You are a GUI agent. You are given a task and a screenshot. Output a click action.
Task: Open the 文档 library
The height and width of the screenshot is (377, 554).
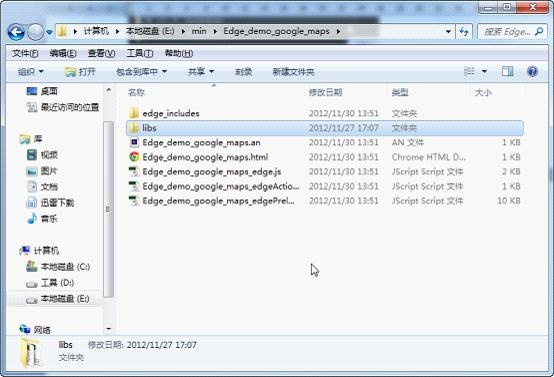click(x=49, y=187)
